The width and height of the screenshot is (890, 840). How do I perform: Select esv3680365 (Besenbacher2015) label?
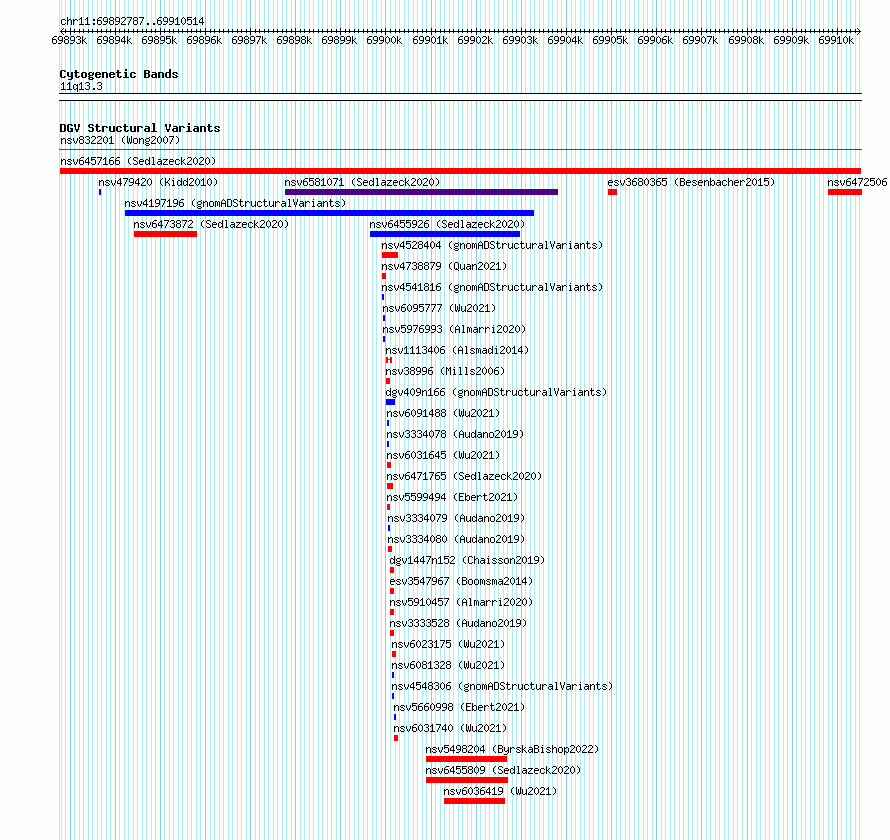[691, 182]
